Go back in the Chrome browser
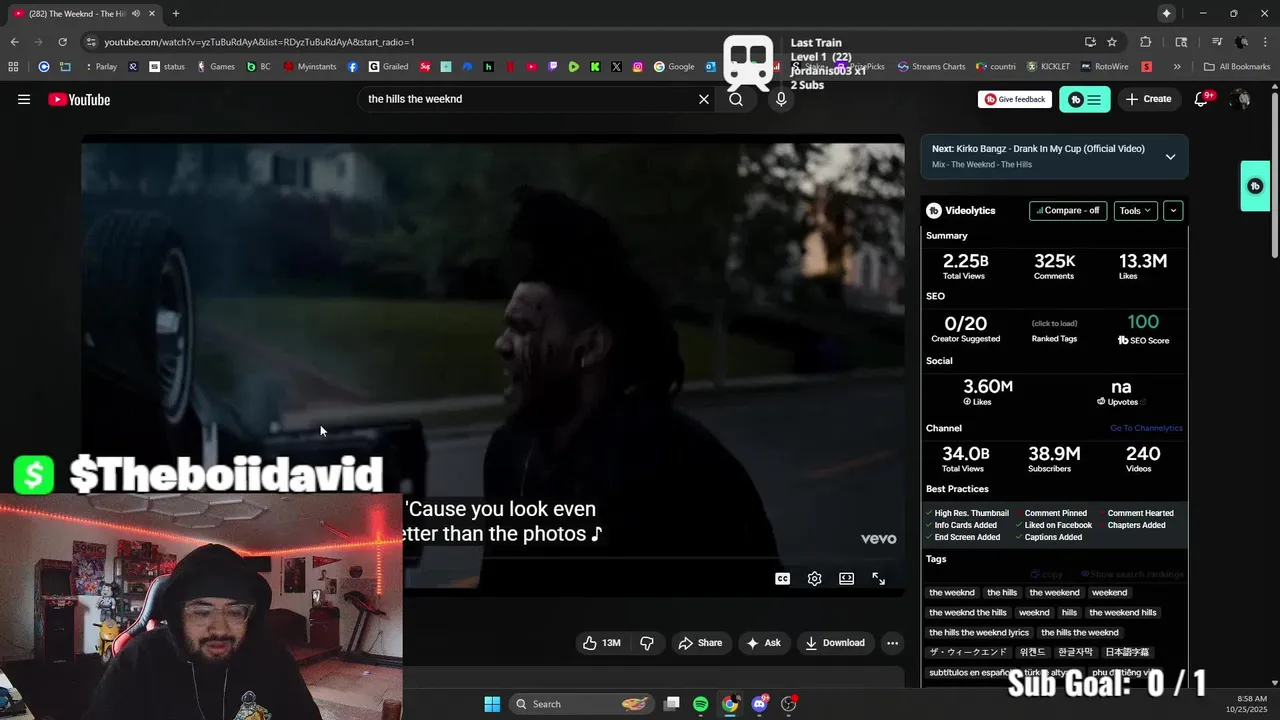Screen dimensions: 1280x720 (x=15, y=42)
